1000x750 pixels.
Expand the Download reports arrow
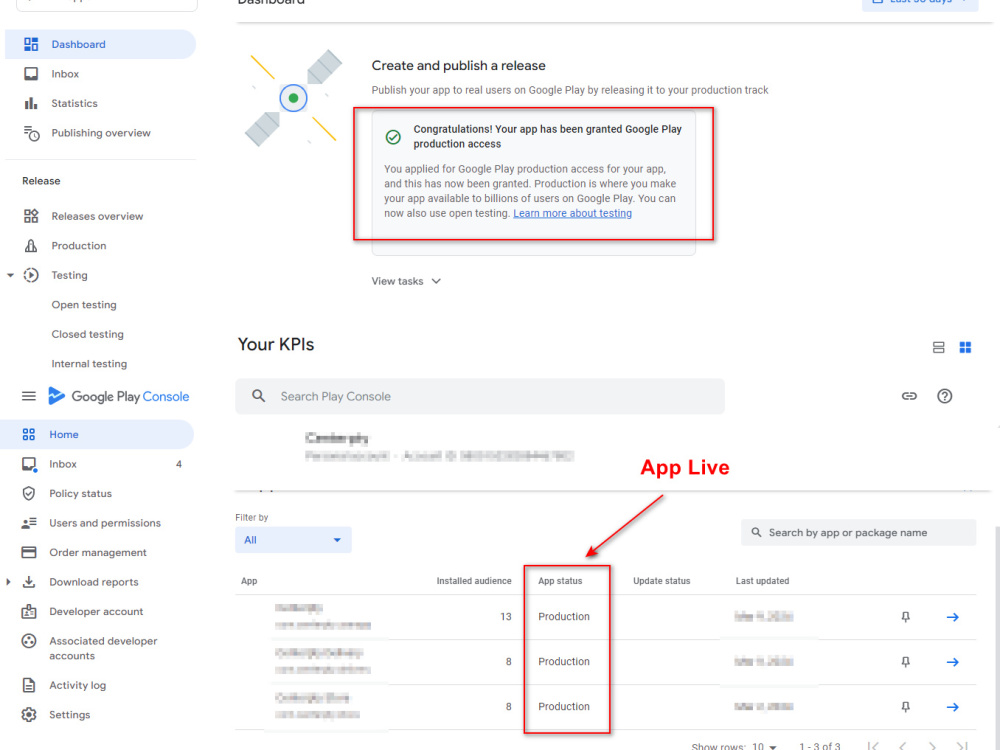(8, 582)
